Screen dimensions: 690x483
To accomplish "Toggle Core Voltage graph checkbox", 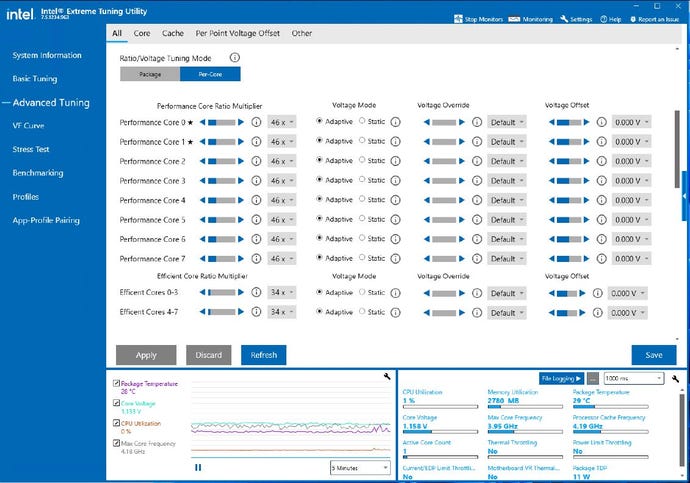I will tap(116, 403).
